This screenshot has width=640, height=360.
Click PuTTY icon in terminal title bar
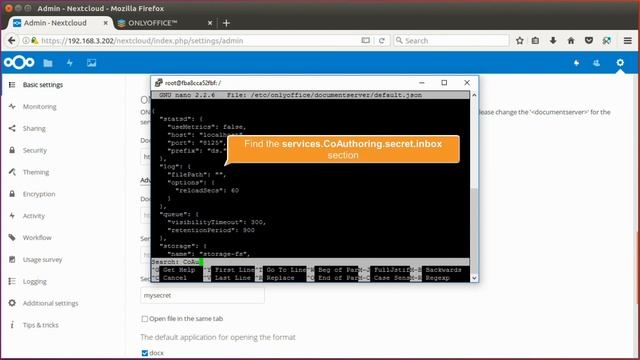coord(158,83)
